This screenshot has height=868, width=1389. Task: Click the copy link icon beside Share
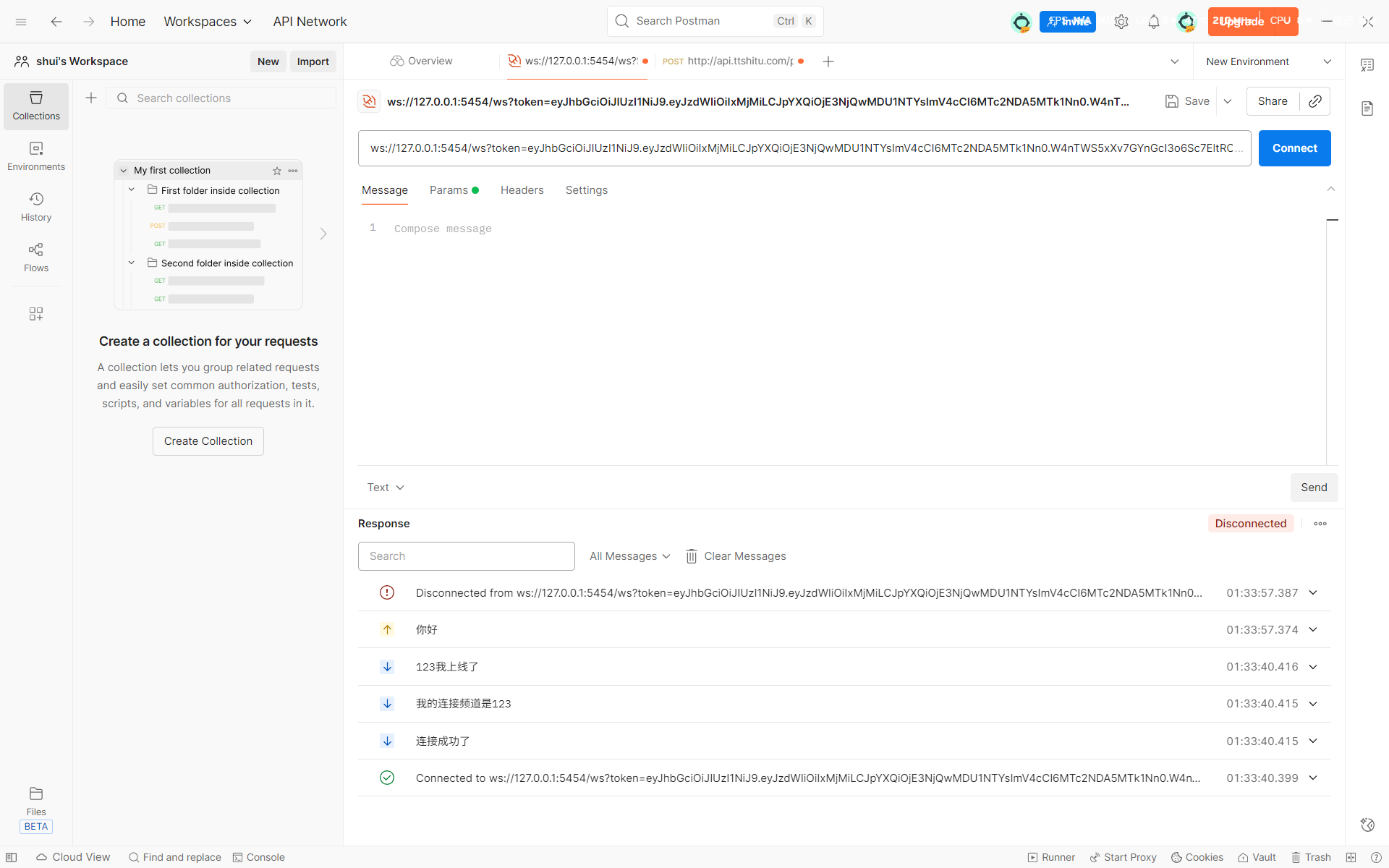point(1314,101)
